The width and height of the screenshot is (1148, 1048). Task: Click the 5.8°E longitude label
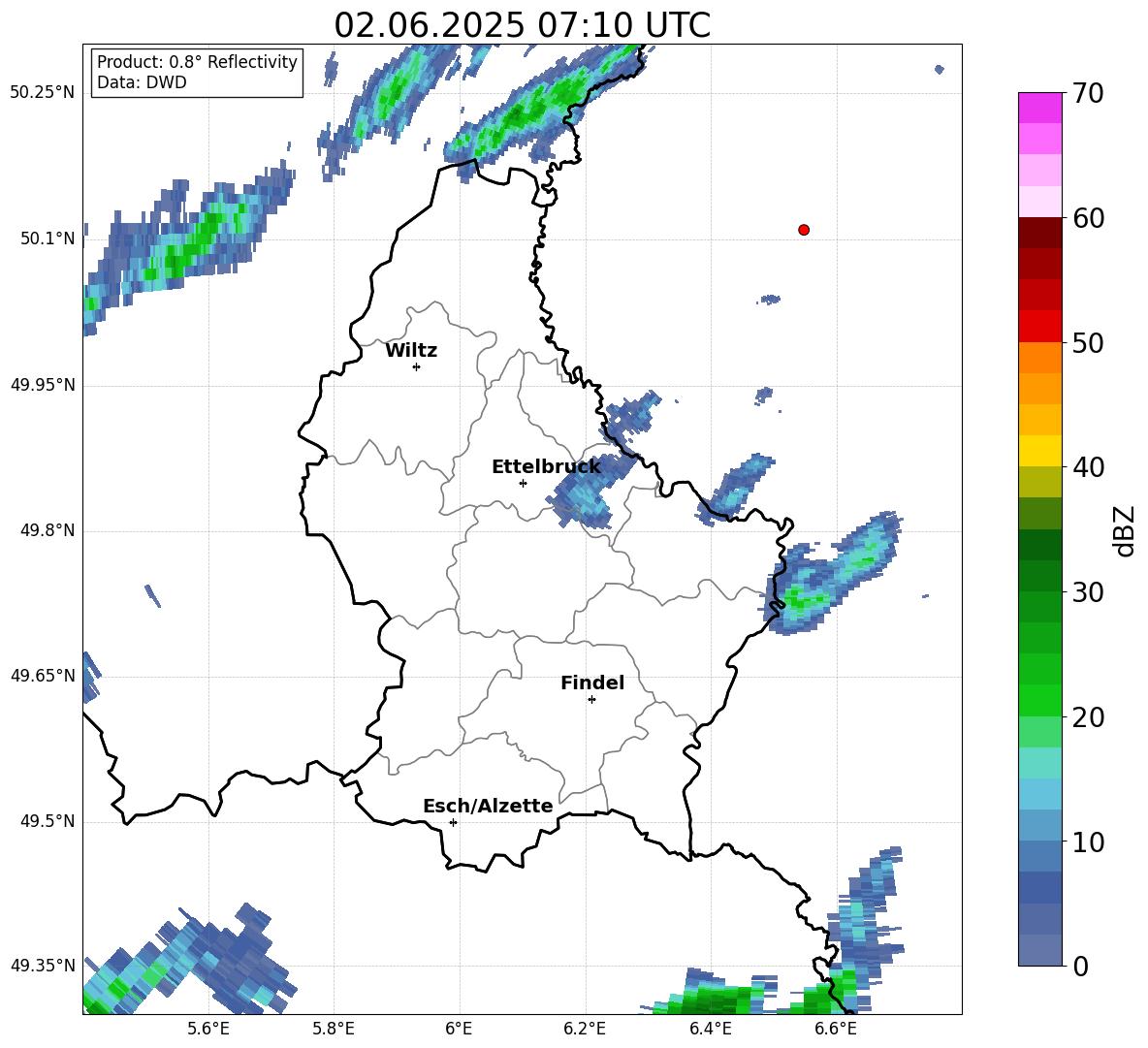tap(334, 1029)
